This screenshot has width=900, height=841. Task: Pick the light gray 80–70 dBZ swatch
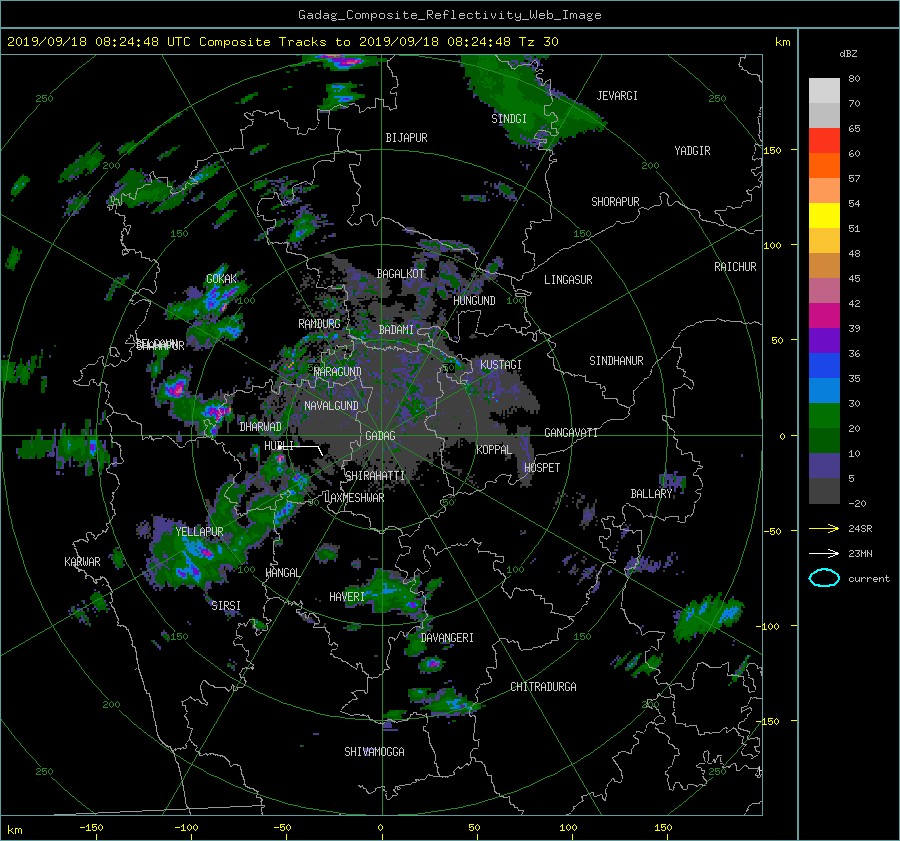point(824,91)
